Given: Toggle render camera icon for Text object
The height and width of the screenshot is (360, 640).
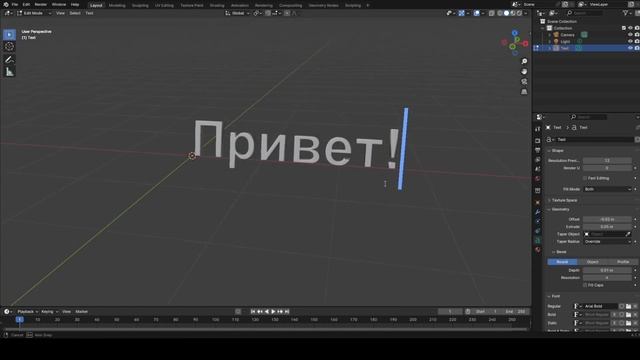Looking at the screenshot, I should click(x=637, y=48).
